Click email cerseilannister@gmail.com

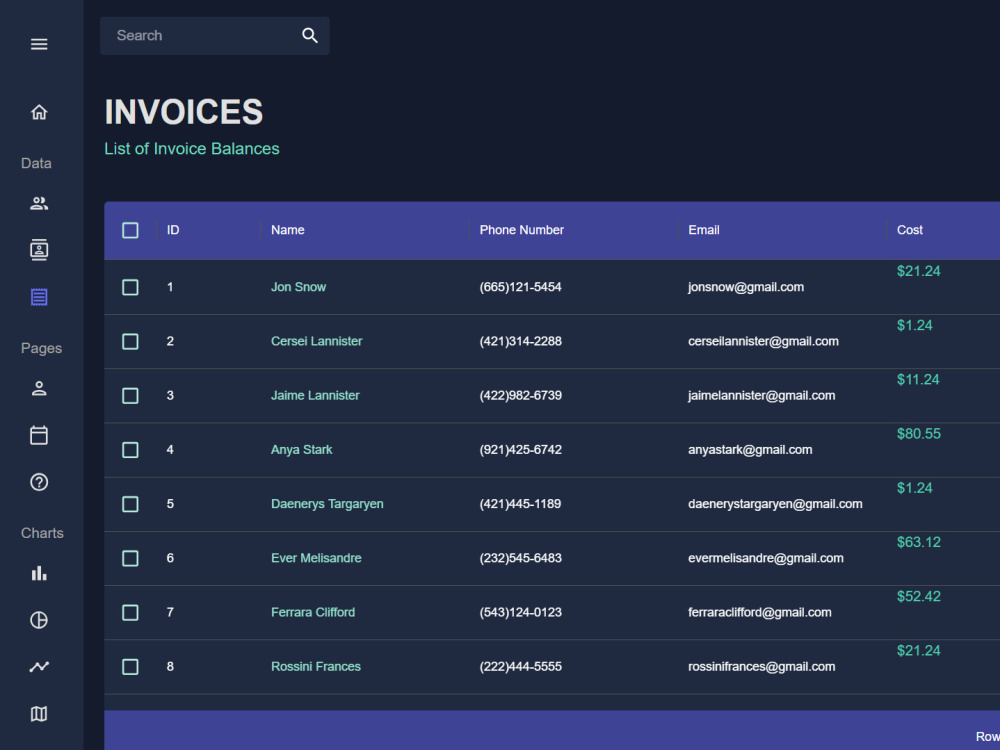(x=763, y=341)
